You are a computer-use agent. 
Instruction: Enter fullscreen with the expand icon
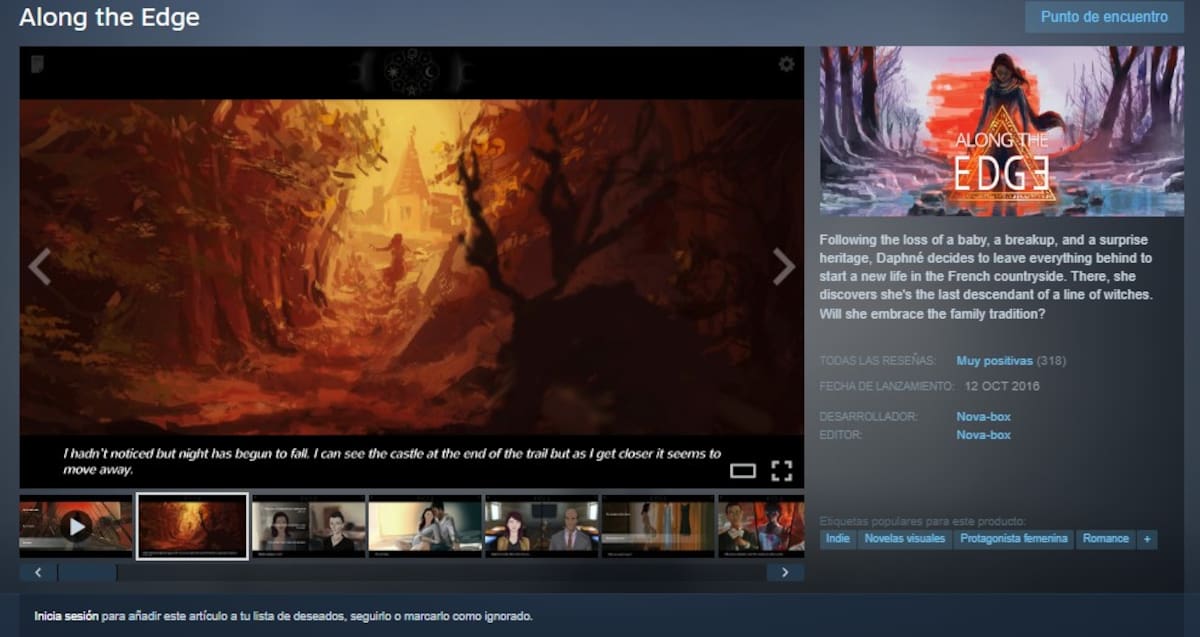click(782, 471)
